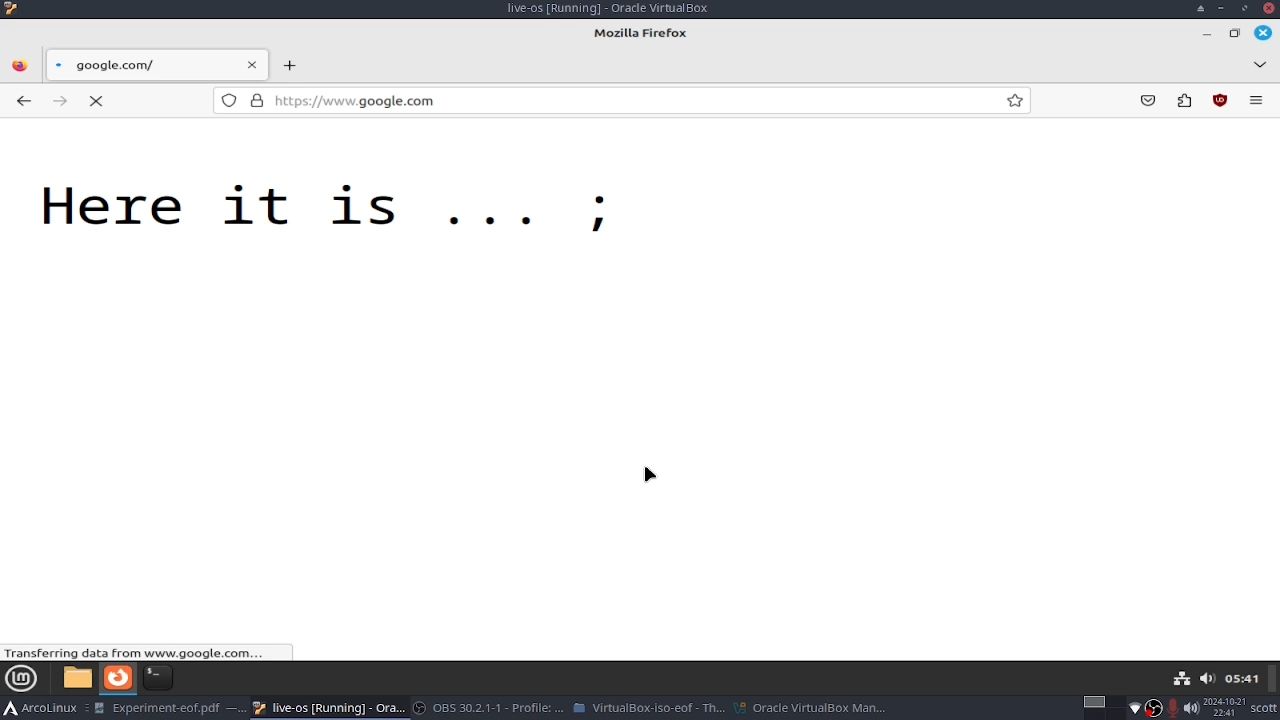Open the Save to Pocket icon

pyautogui.click(x=1148, y=101)
